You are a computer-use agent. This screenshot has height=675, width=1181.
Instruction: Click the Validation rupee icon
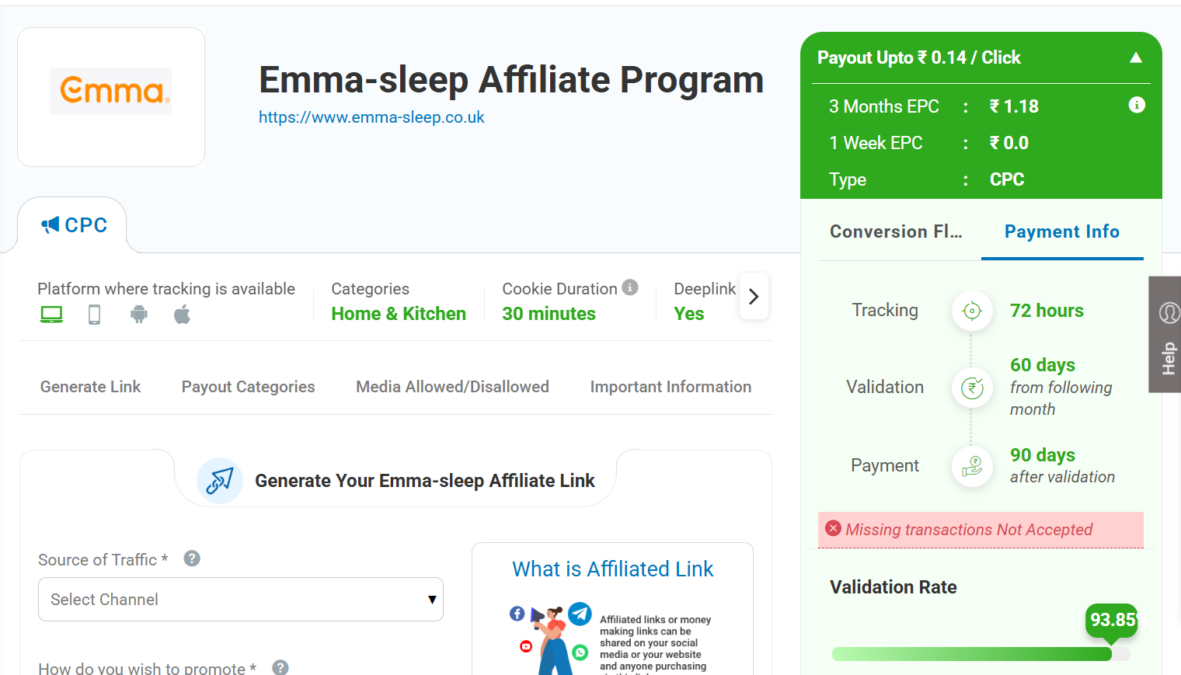(972, 388)
